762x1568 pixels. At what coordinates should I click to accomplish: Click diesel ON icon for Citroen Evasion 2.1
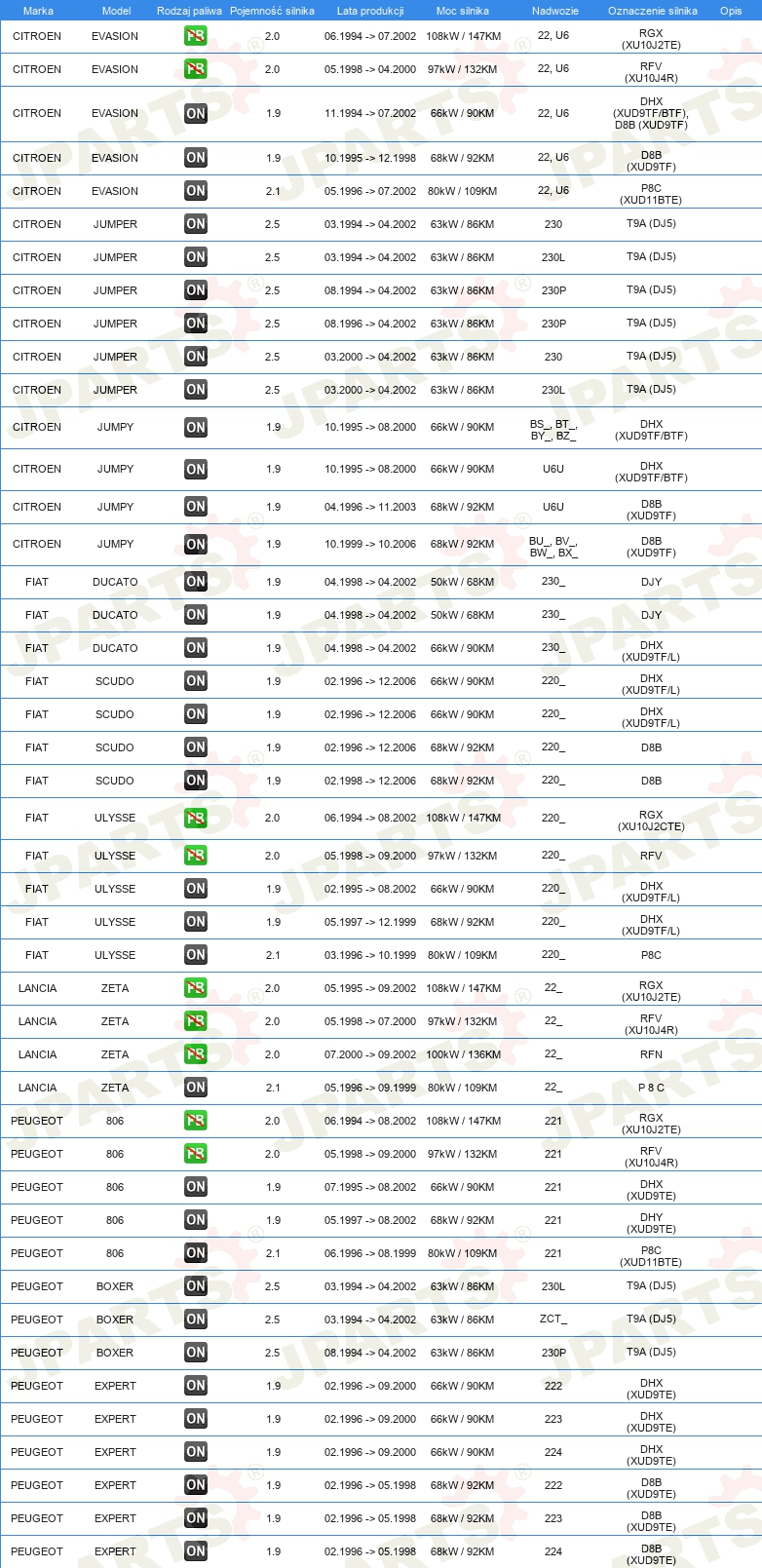click(x=196, y=191)
